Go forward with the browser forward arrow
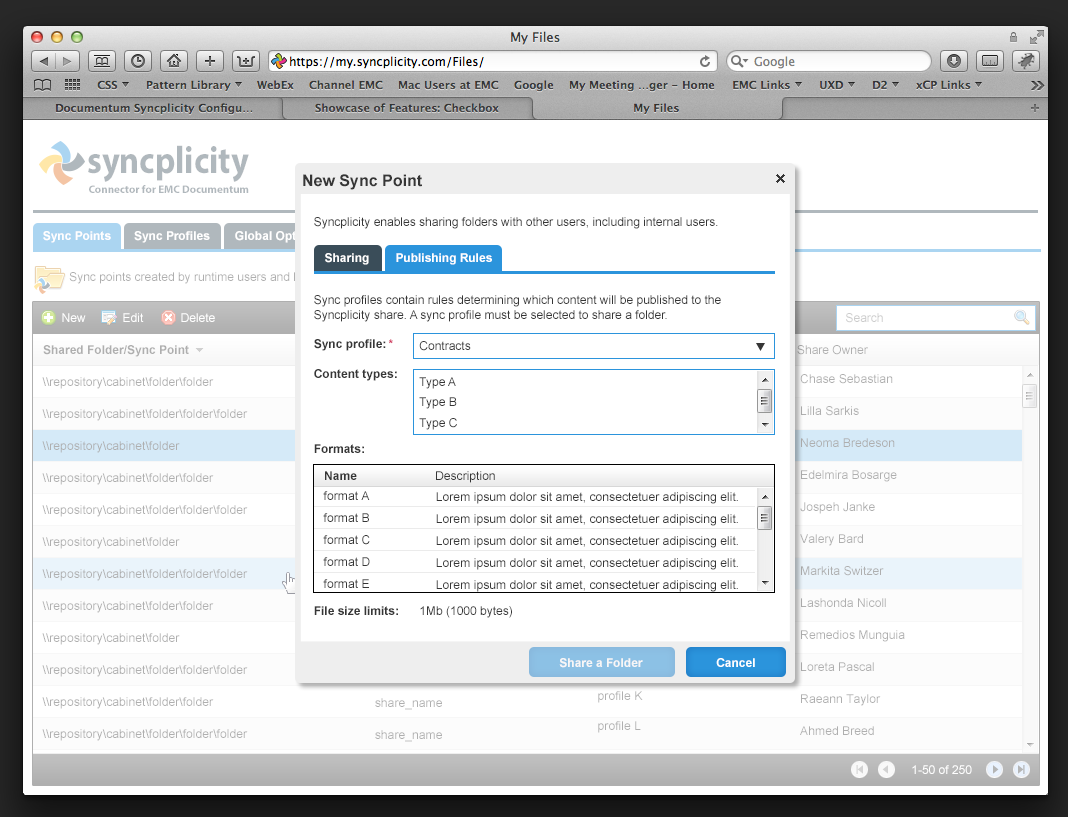Screen dimensions: 1068x817 pyautogui.click(x=67, y=61)
